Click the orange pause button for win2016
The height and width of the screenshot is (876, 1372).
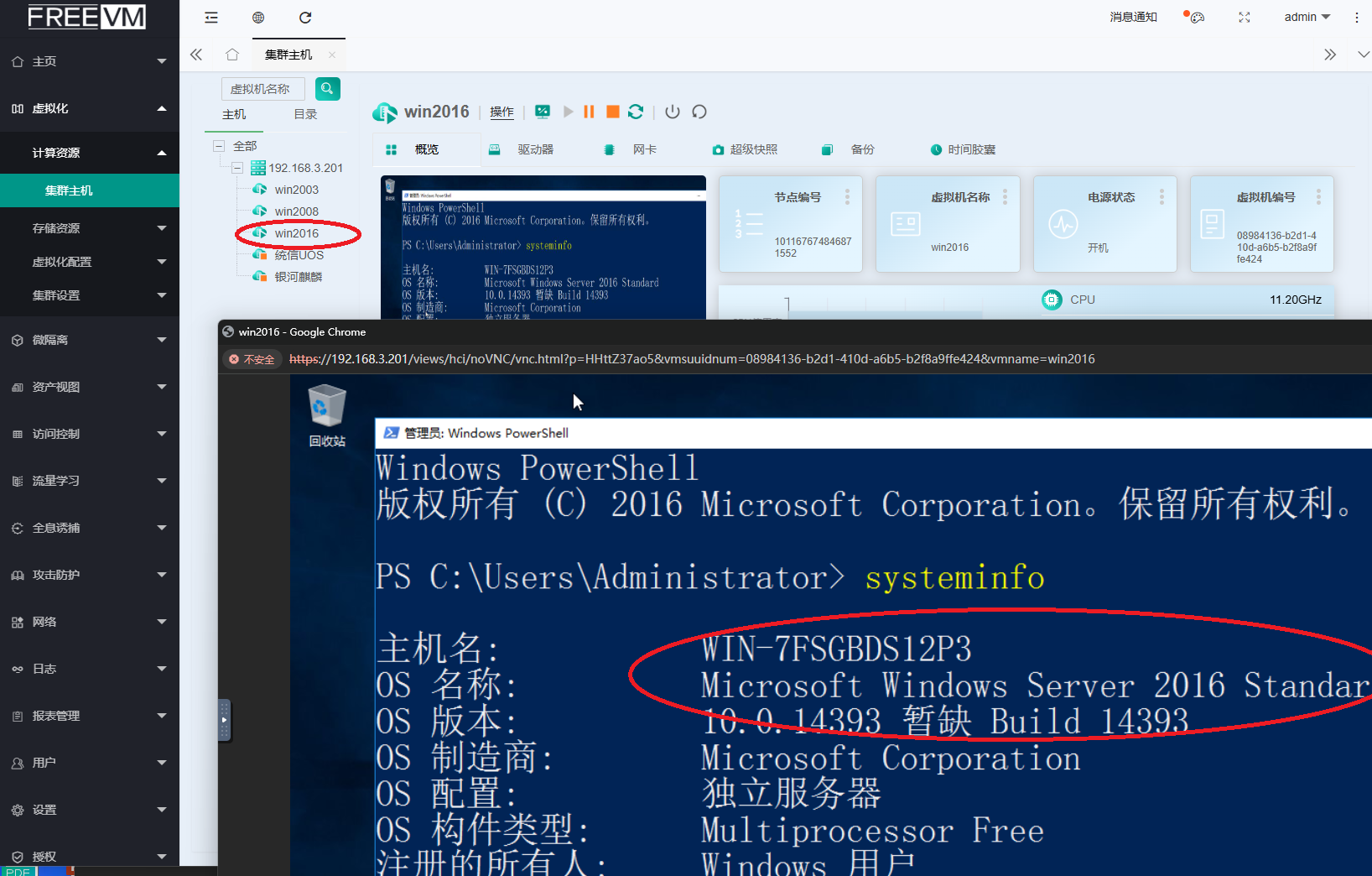tap(589, 112)
